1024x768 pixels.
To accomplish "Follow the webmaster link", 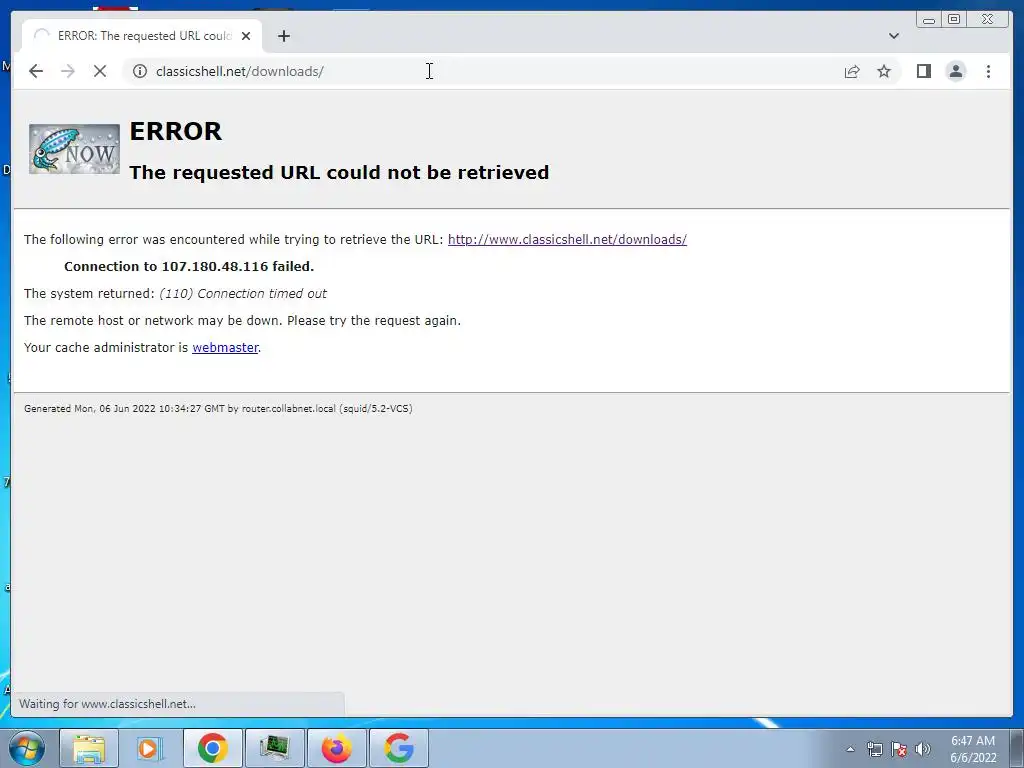I will [x=225, y=347].
